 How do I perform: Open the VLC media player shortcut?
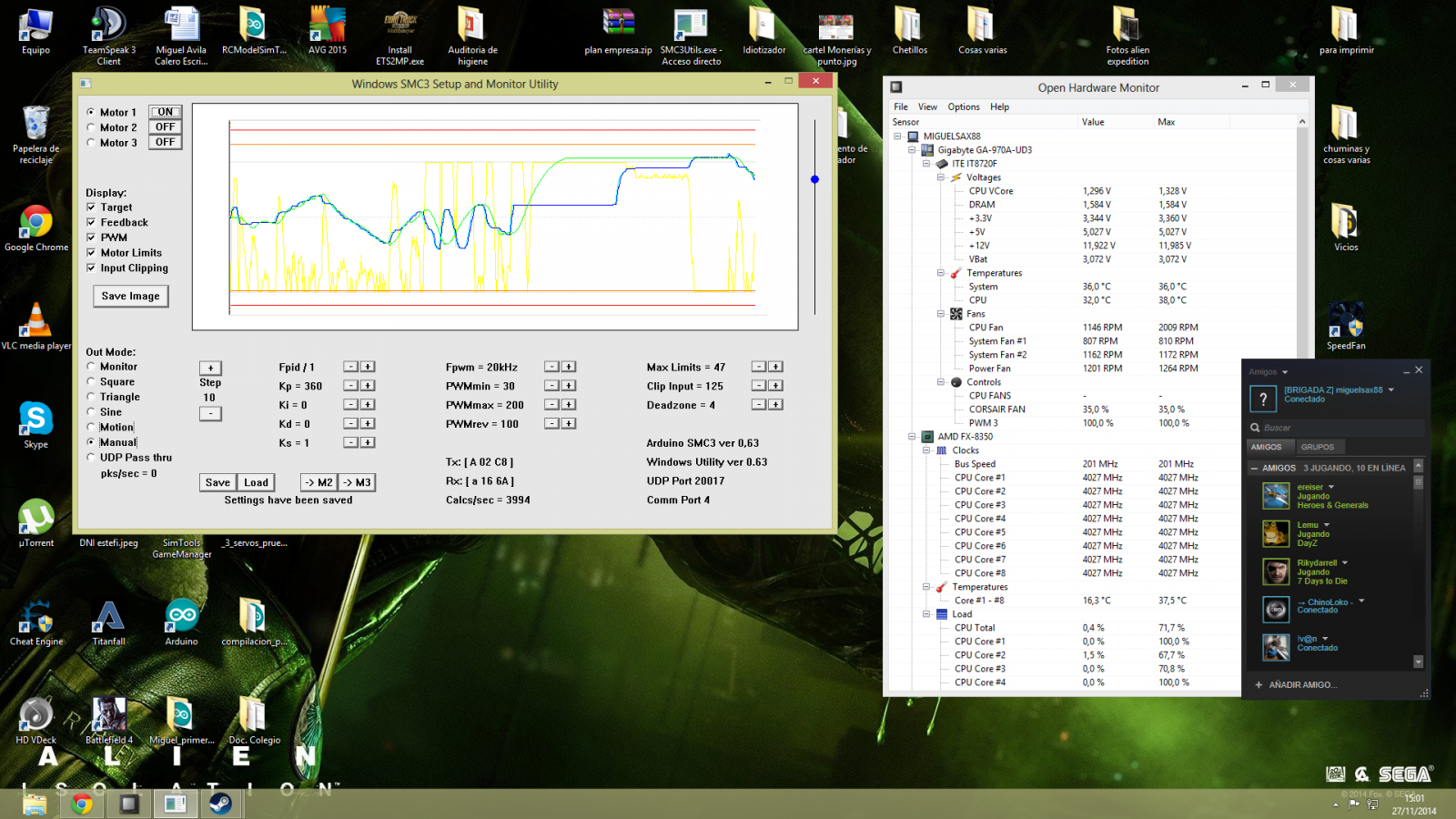[x=35, y=321]
